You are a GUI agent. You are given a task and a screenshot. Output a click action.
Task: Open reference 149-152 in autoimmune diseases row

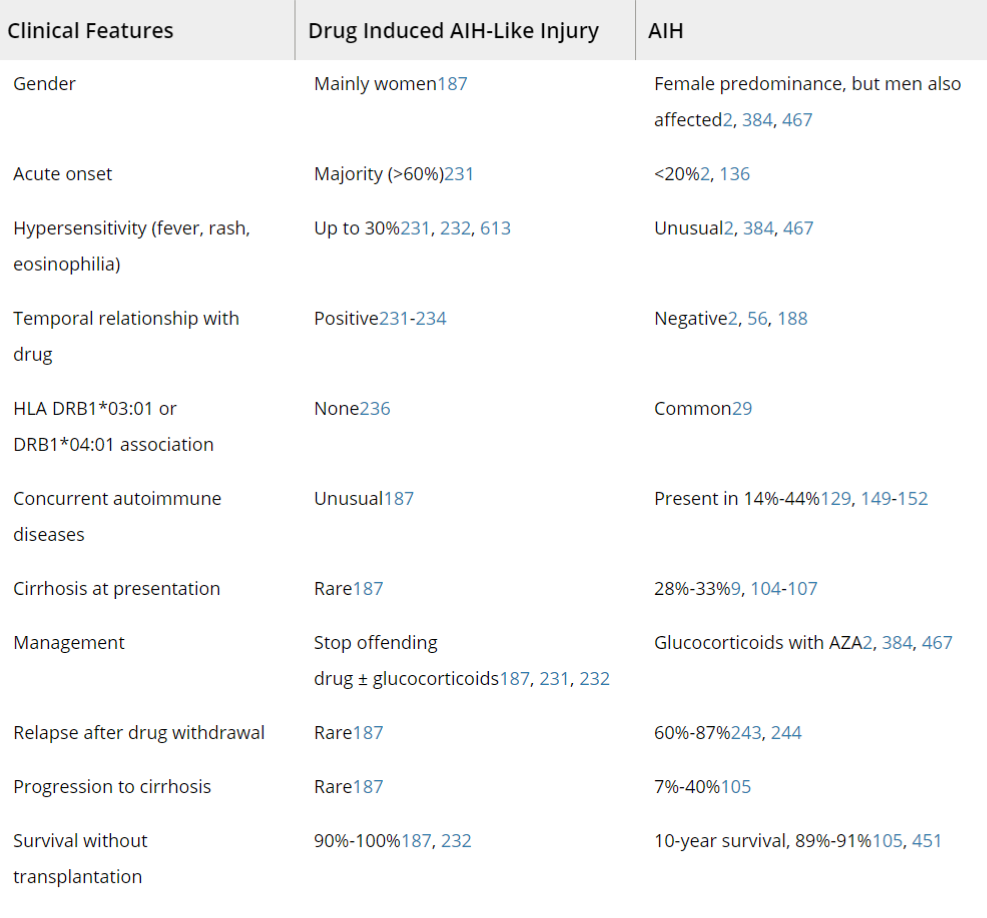(894, 499)
